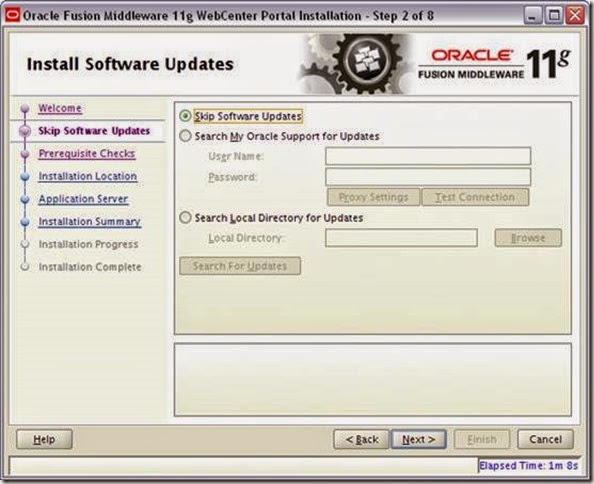Click Installation Complete step label
Image resolution: width=594 pixels, height=484 pixels.
tap(90, 267)
